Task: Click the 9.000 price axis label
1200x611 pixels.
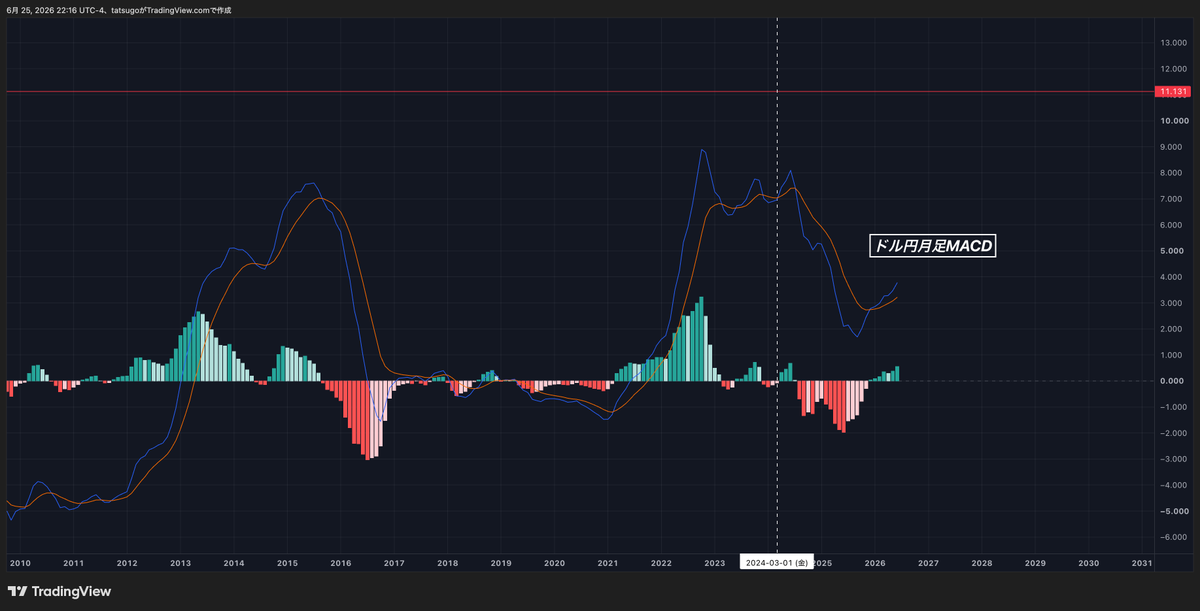Action: click(x=1172, y=146)
